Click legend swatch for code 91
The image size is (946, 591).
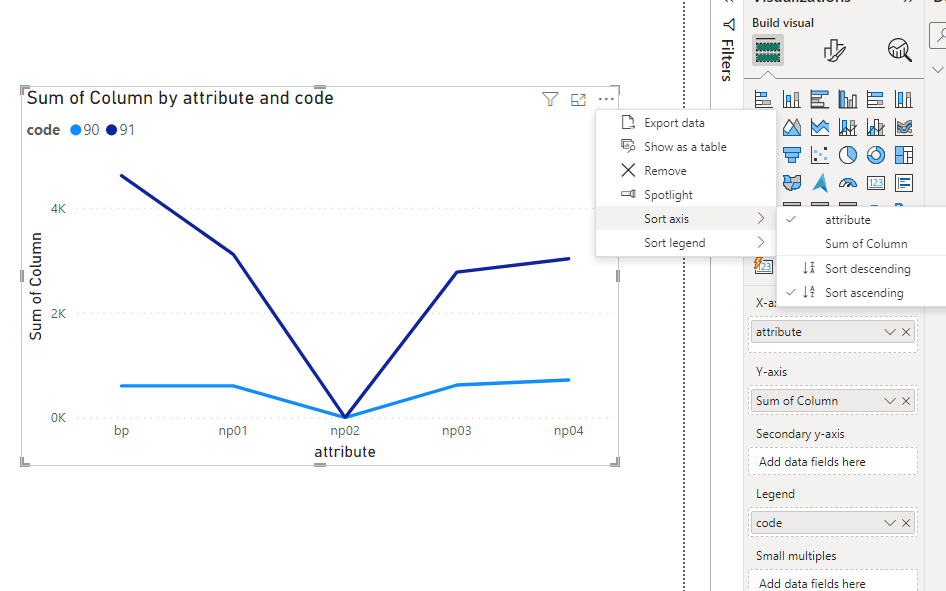[111, 130]
